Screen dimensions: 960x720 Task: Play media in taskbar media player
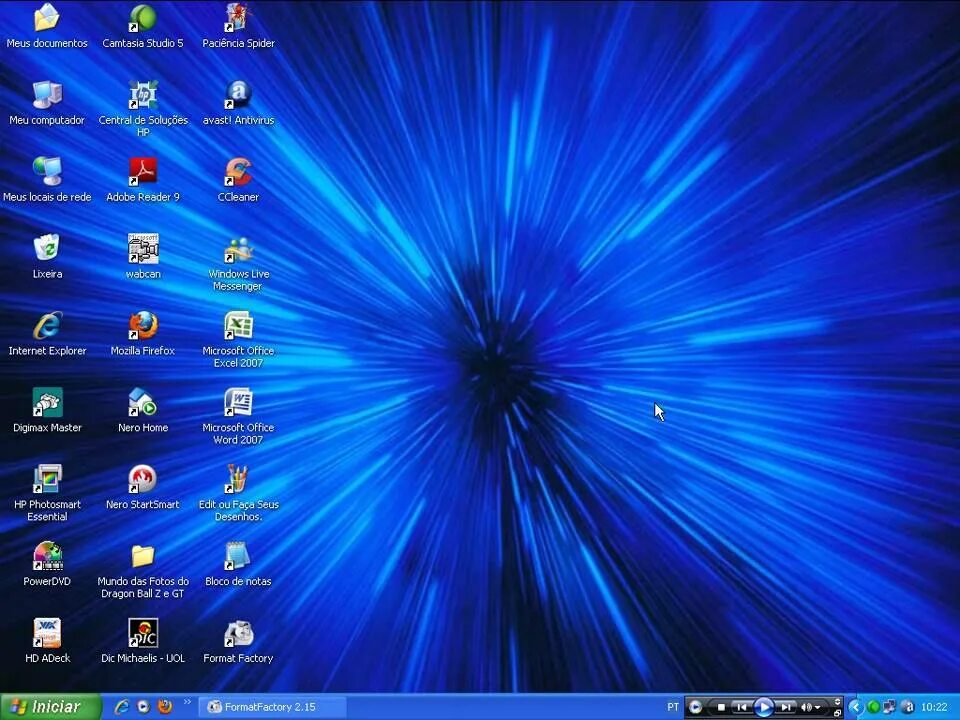[x=763, y=707]
